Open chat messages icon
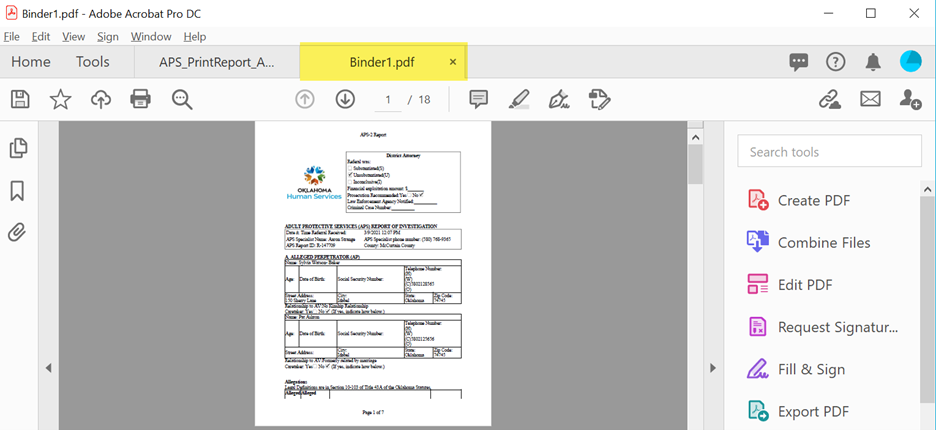936x430 pixels. point(799,62)
